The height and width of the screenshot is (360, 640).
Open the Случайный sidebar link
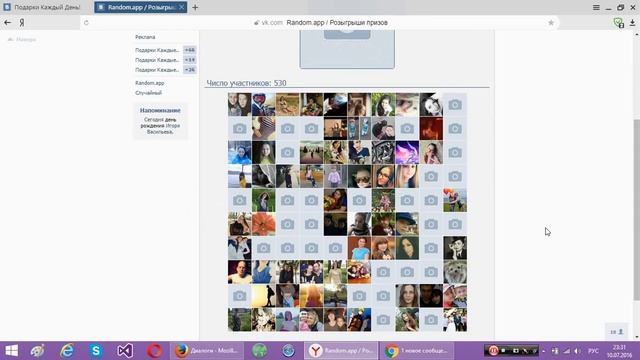point(149,93)
